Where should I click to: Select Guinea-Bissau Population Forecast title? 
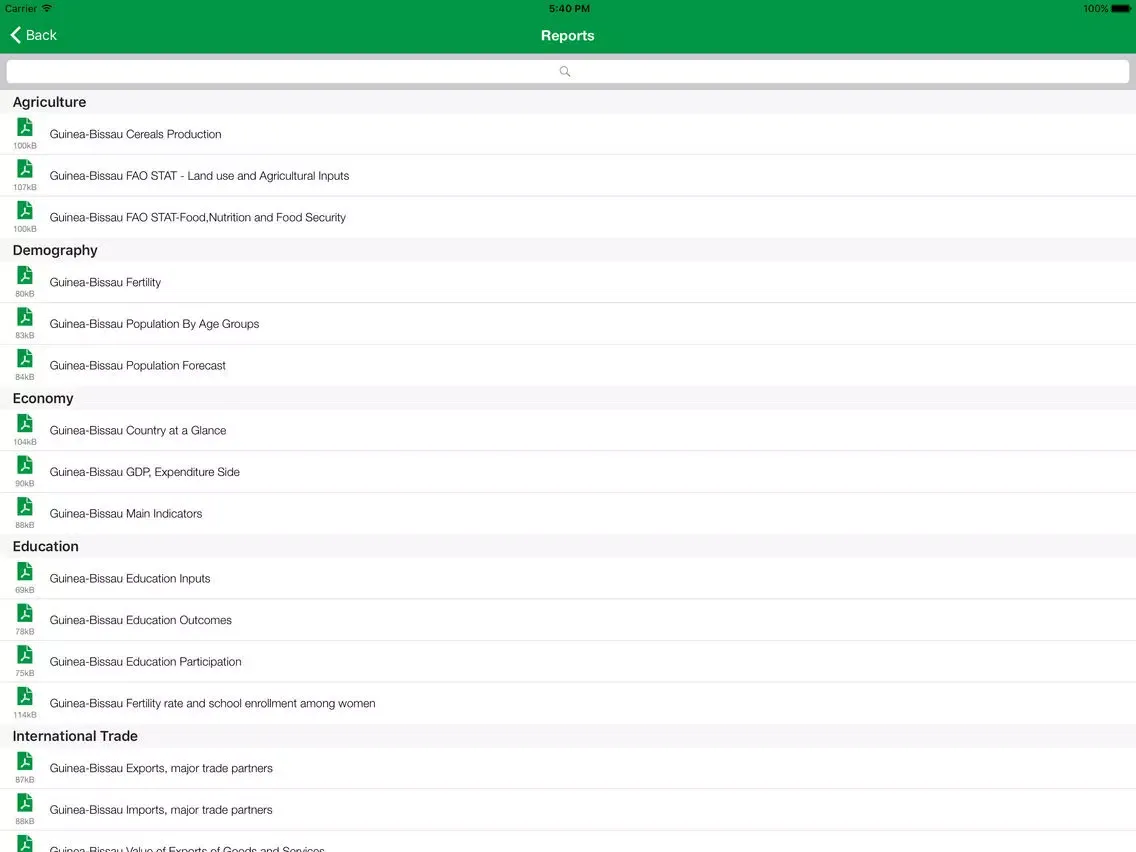coord(138,365)
